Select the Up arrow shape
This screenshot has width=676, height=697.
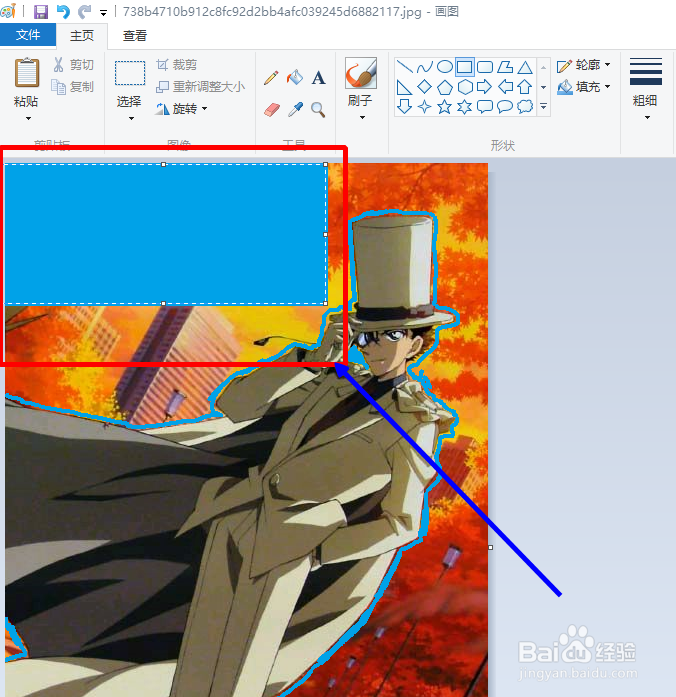point(525,87)
